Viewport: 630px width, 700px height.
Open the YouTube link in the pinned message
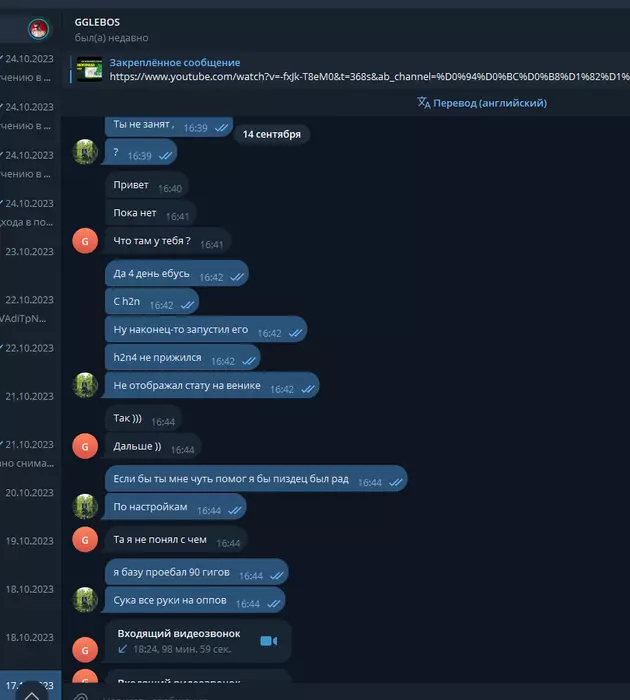click(369, 77)
